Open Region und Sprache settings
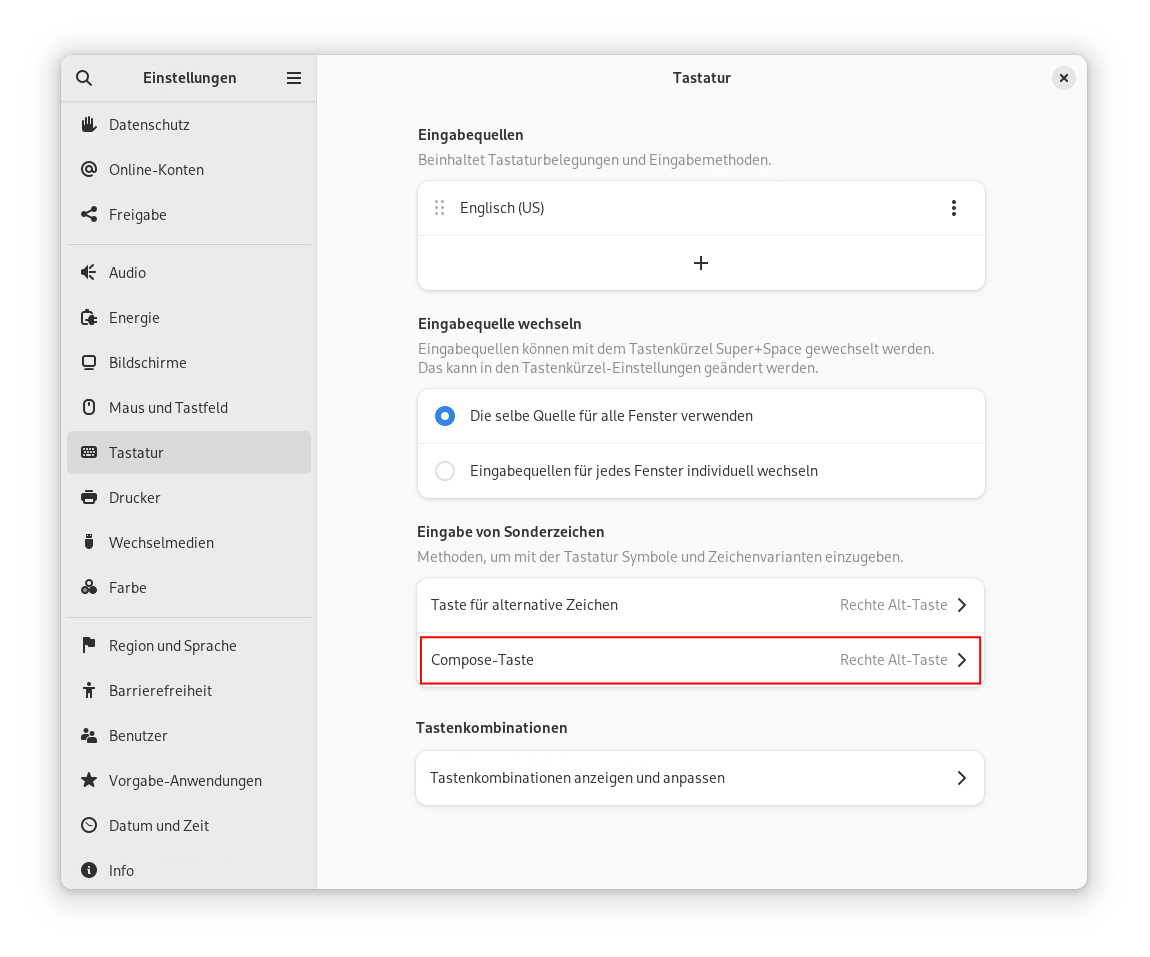The height and width of the screenshot is (957, 1150). [189, 645]
